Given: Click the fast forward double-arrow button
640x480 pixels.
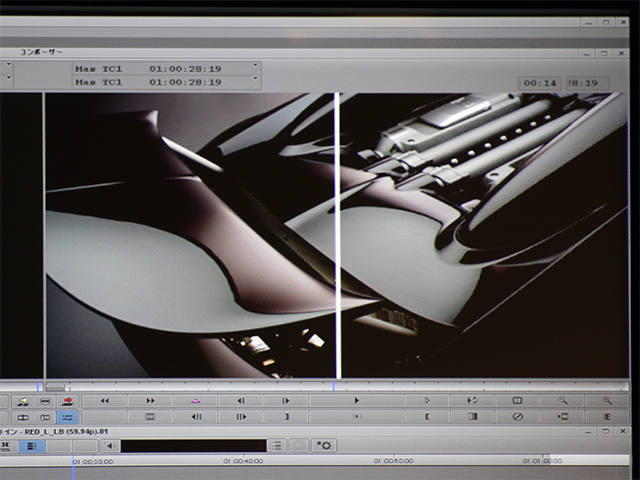Looking at the screenshot, I should (150, 401).
